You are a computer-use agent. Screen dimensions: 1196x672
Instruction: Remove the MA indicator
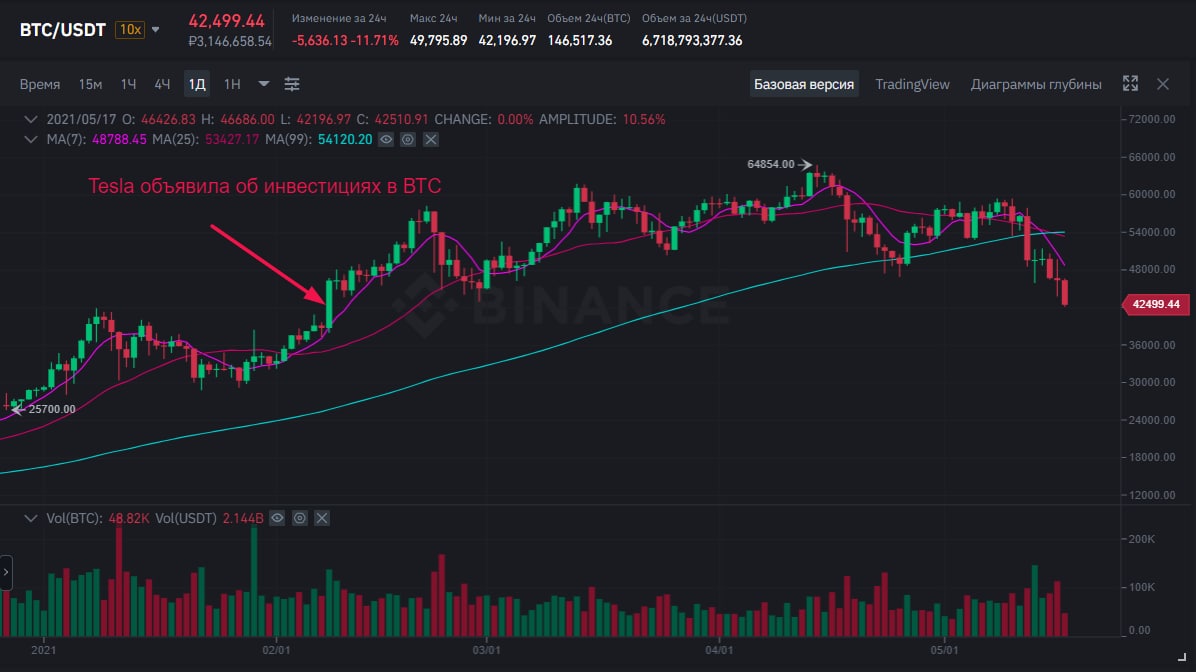(431, 140)
